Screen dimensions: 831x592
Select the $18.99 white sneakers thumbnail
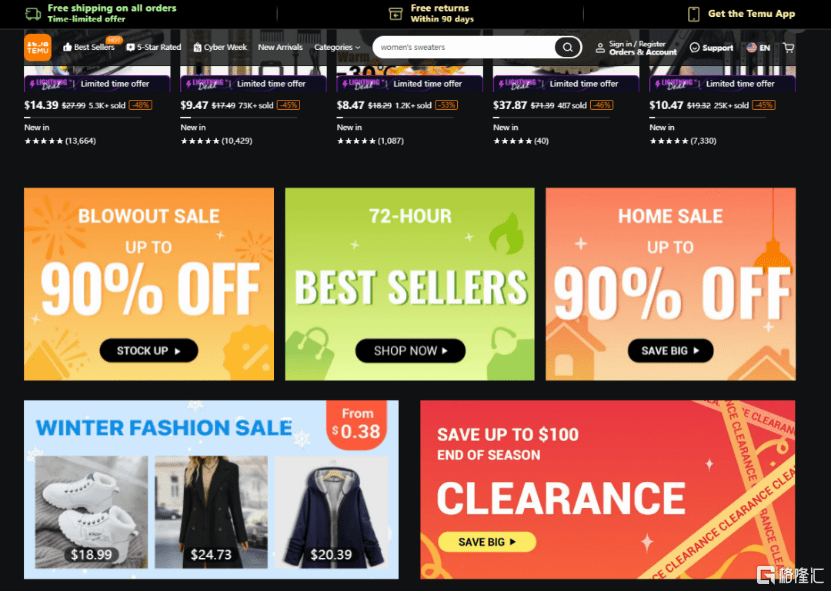pos(91,512)
